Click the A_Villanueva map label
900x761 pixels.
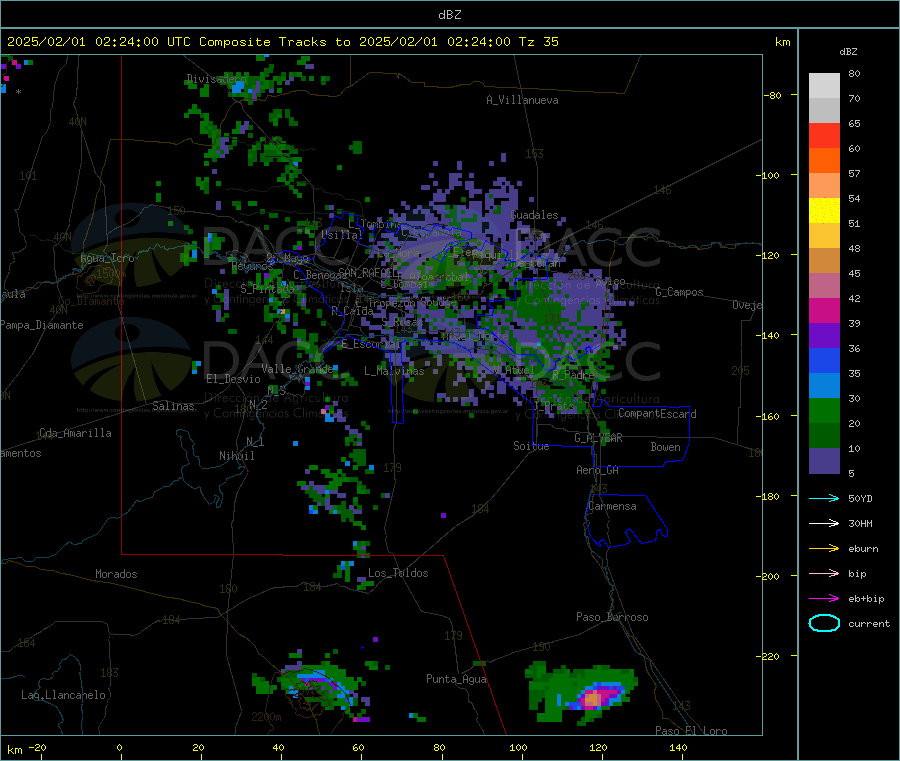pos(522,100)
